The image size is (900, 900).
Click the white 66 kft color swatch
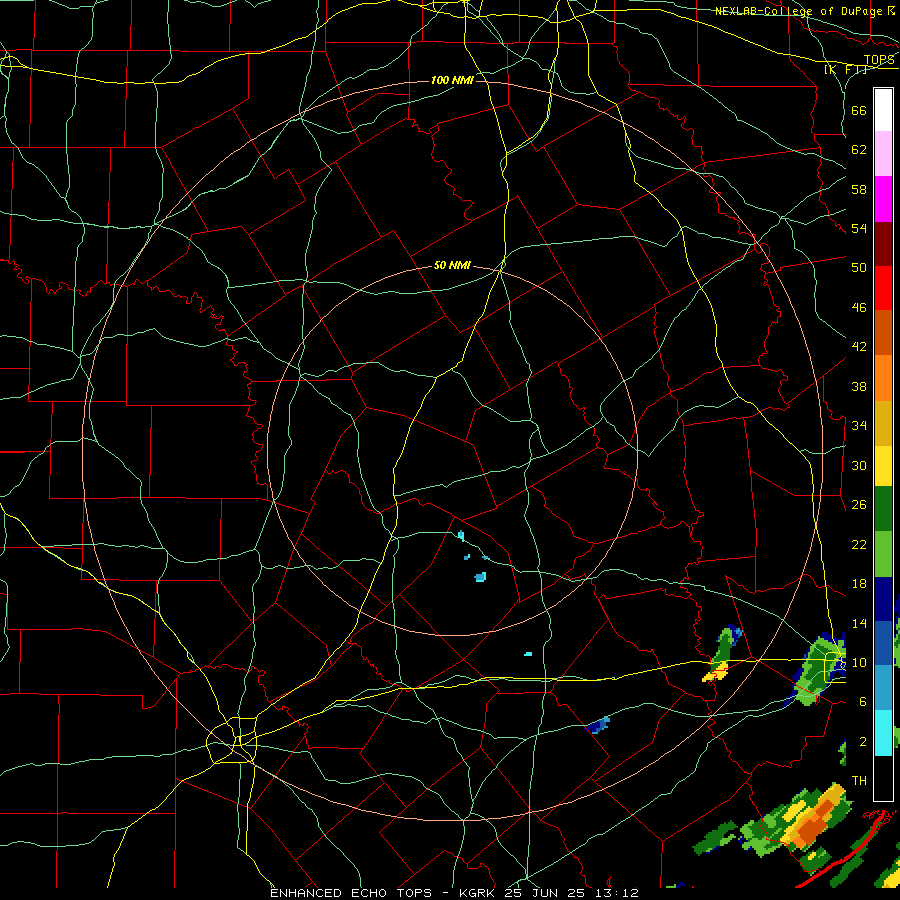(883, 110)
